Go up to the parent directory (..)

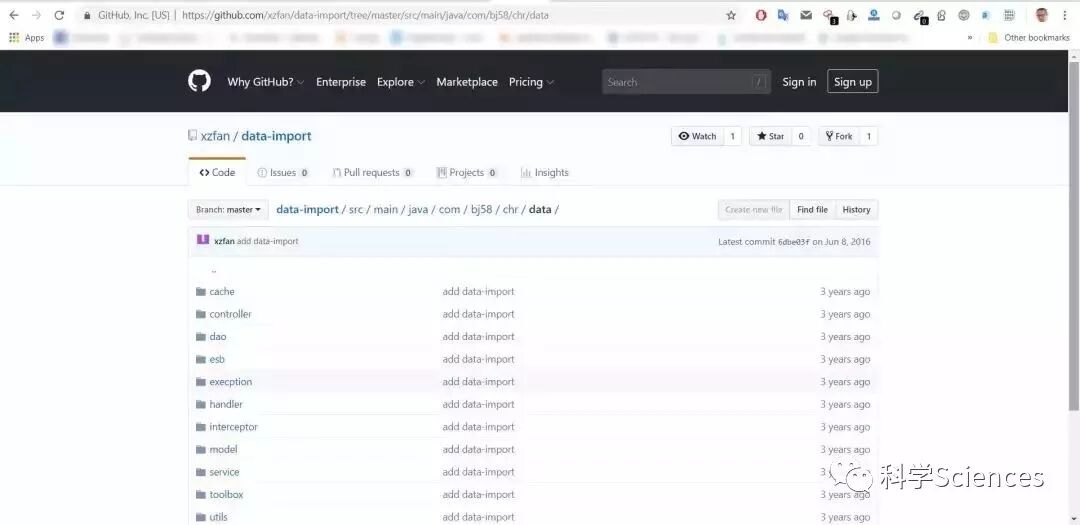pos(214,271)
